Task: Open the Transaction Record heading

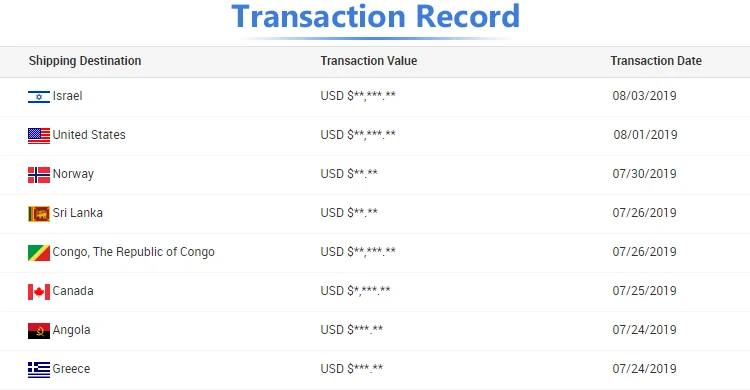Action: click(375, 17)
